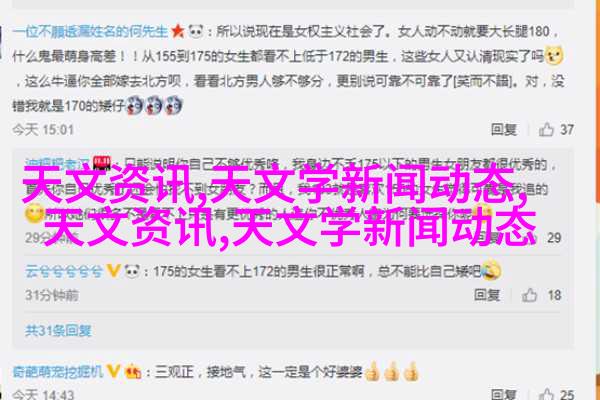Image resolution: width=600 pixels, height=400 pixels.
Task: Click the red badge beside the first nested reply's username
Action: click(102, 163)
